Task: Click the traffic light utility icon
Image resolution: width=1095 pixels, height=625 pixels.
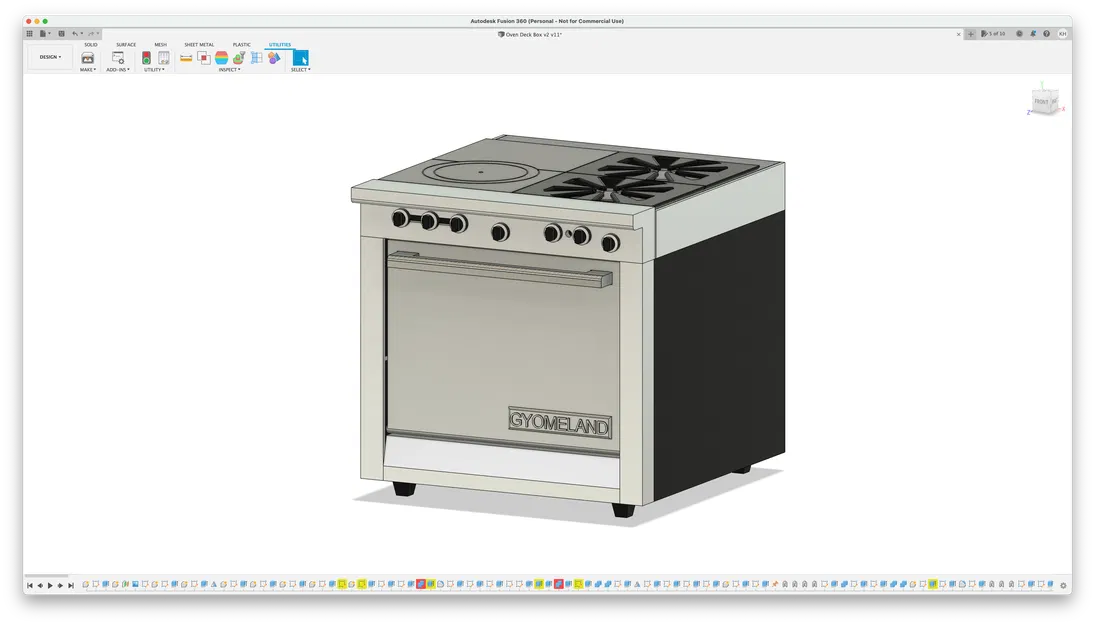Action: (x=146, y=58)
